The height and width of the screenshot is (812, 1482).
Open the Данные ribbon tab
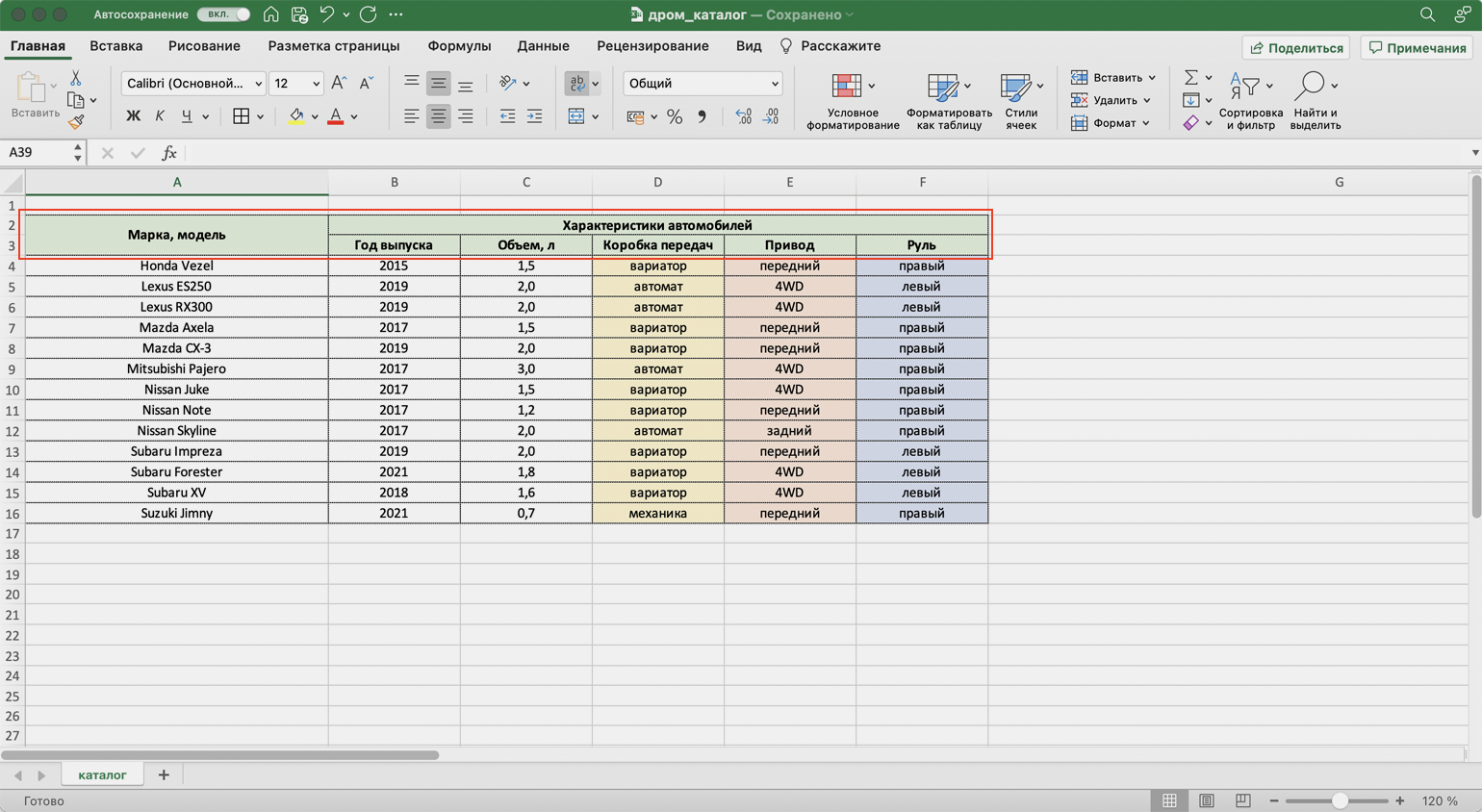click(x=543, y=46)
